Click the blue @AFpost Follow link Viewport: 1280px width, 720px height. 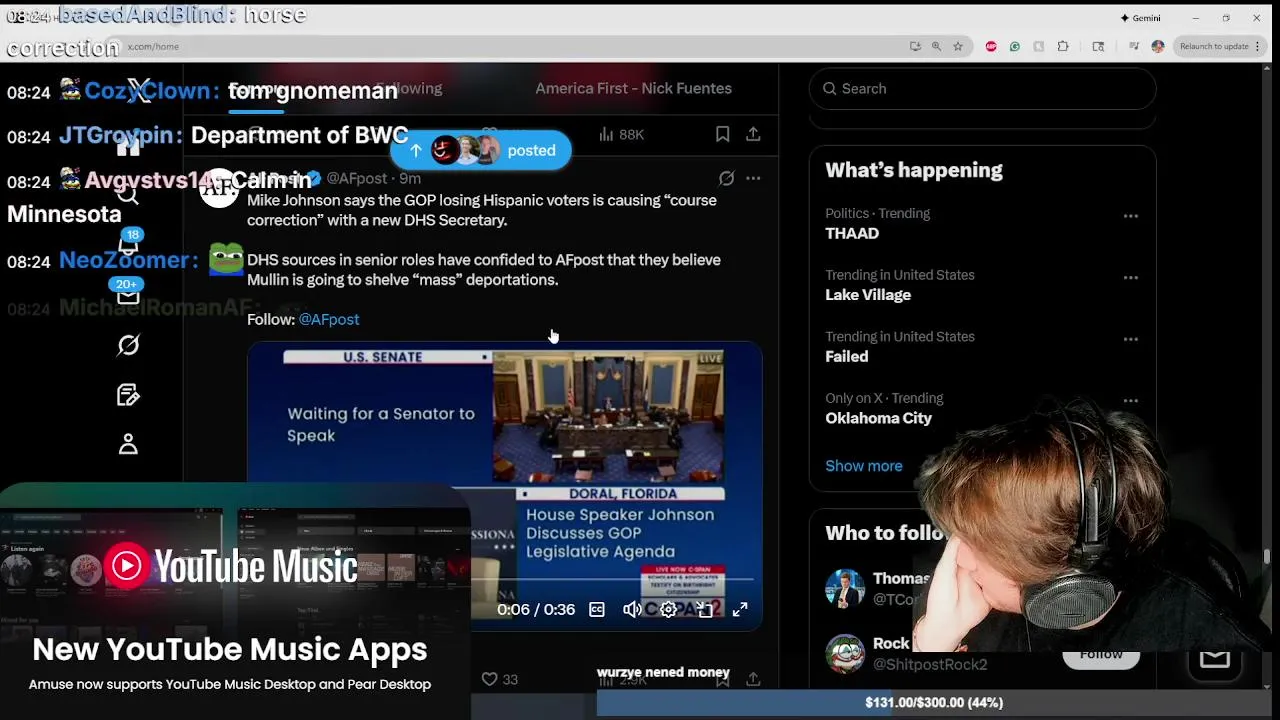tap(329, 319)
